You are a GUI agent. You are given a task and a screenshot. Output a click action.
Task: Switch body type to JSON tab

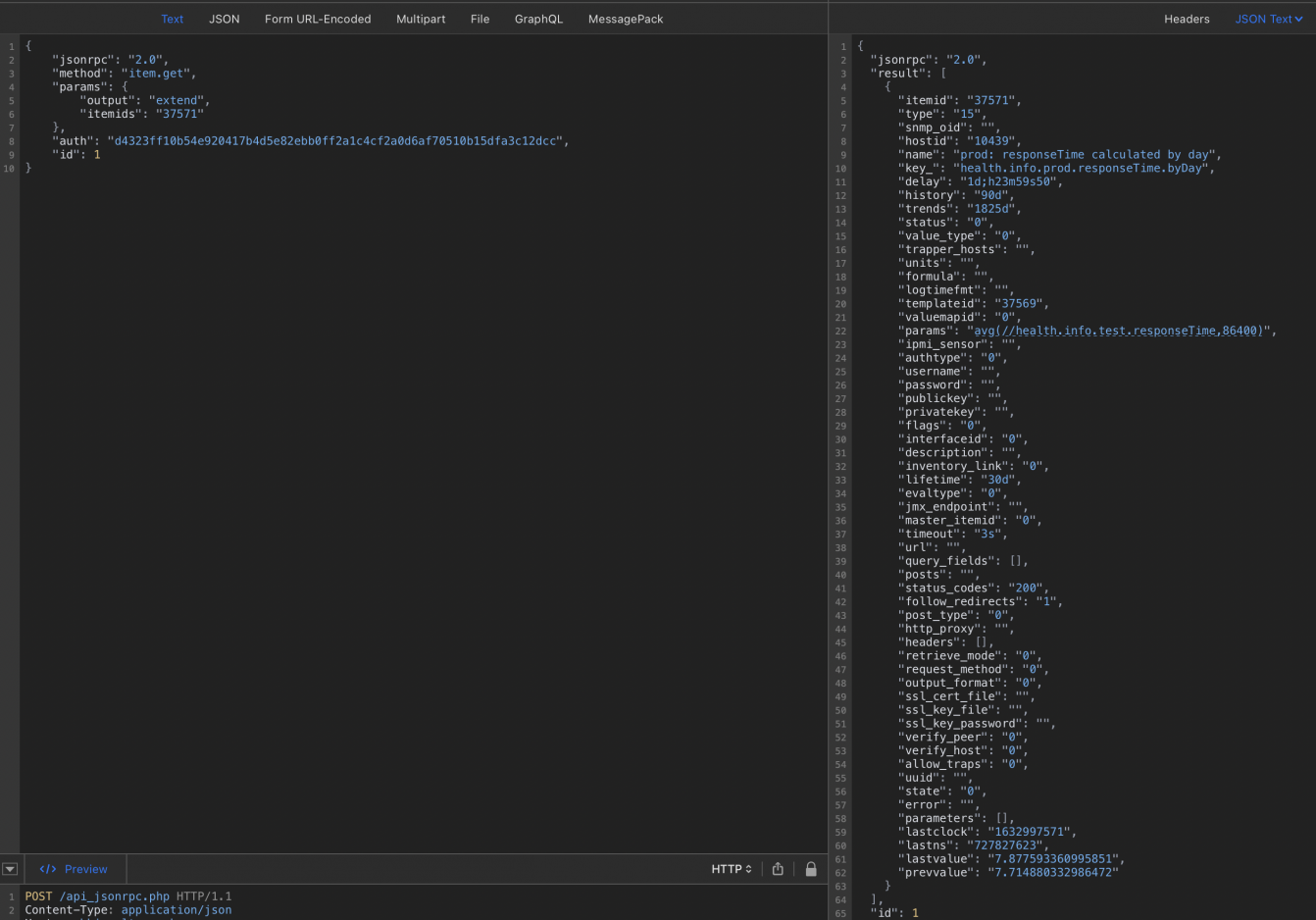[x=224, y=19]
